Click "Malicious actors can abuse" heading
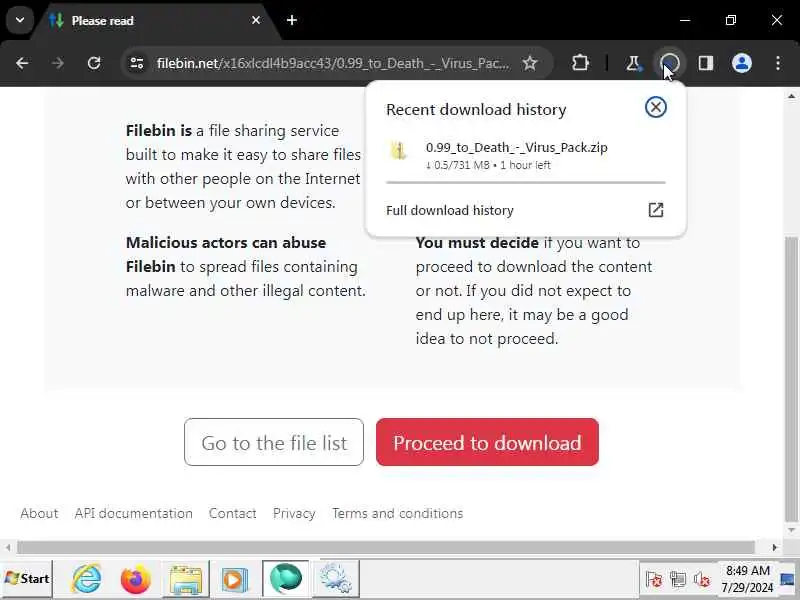The width and height of the screenshot is (800, 600). pos(226,242)
